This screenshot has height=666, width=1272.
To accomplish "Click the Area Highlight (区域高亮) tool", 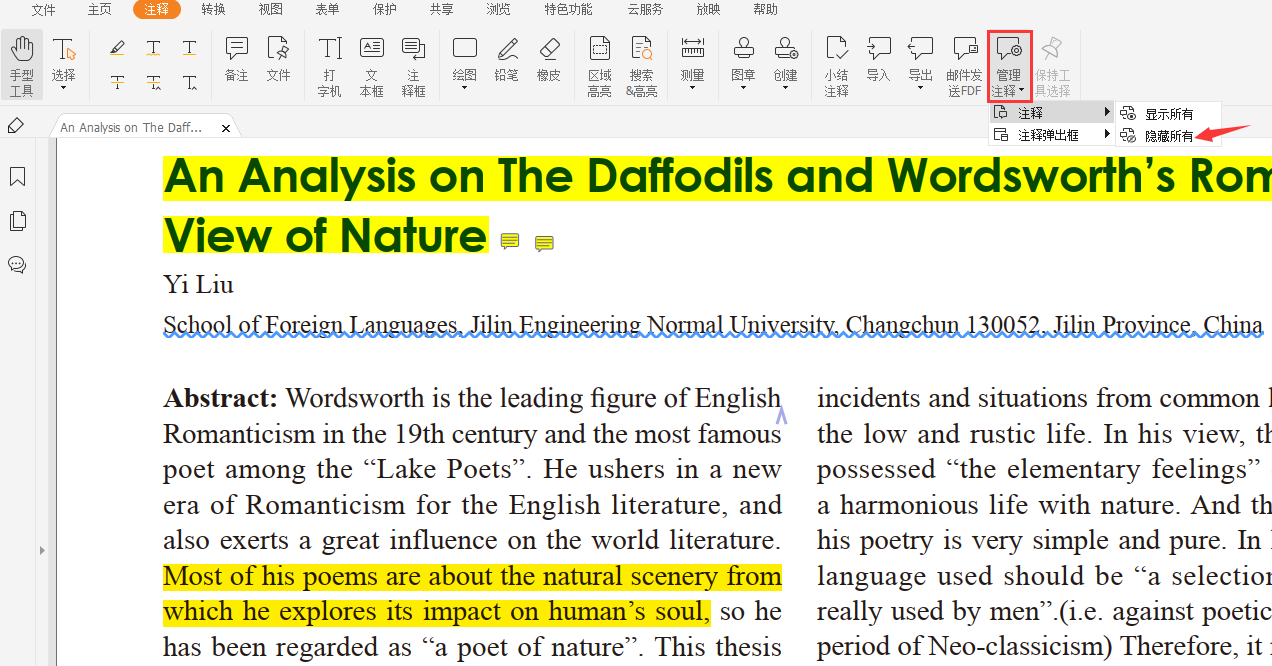I will pos(599,65).
